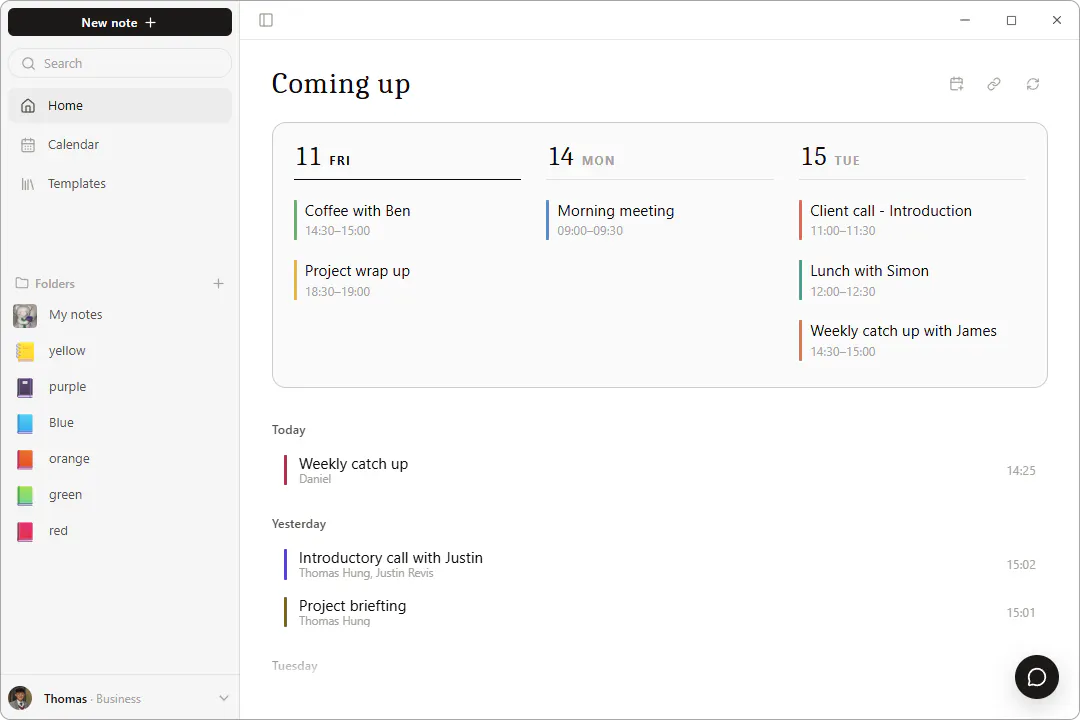This screenshot has width=1080, height=720.
Task: Open the Templates section
Action: point(120,184)
